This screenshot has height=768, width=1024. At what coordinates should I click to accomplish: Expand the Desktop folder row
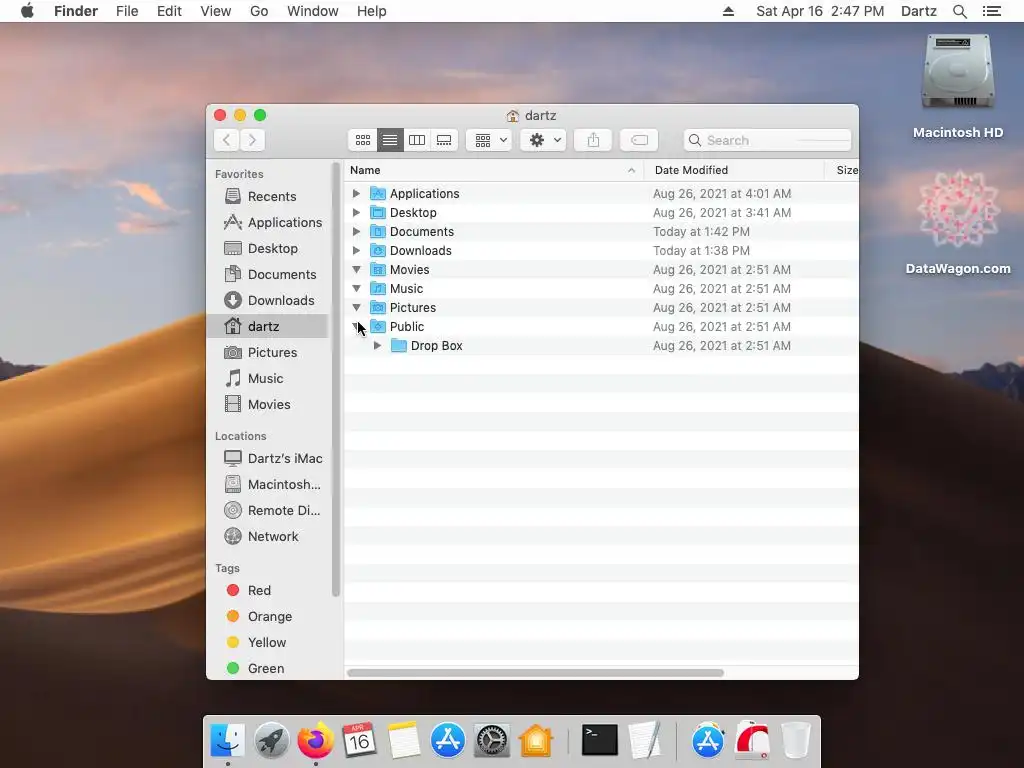click(x=357, y=212)
